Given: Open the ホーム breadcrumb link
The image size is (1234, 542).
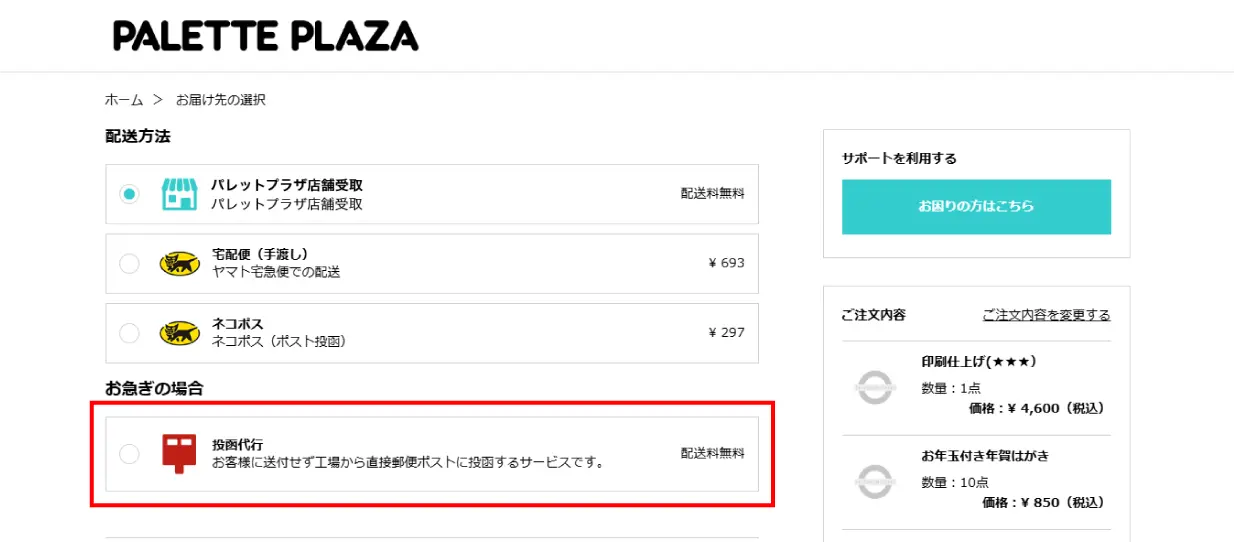Looking at the screenshot, I should pyautogui.click(x=124, y=100).
